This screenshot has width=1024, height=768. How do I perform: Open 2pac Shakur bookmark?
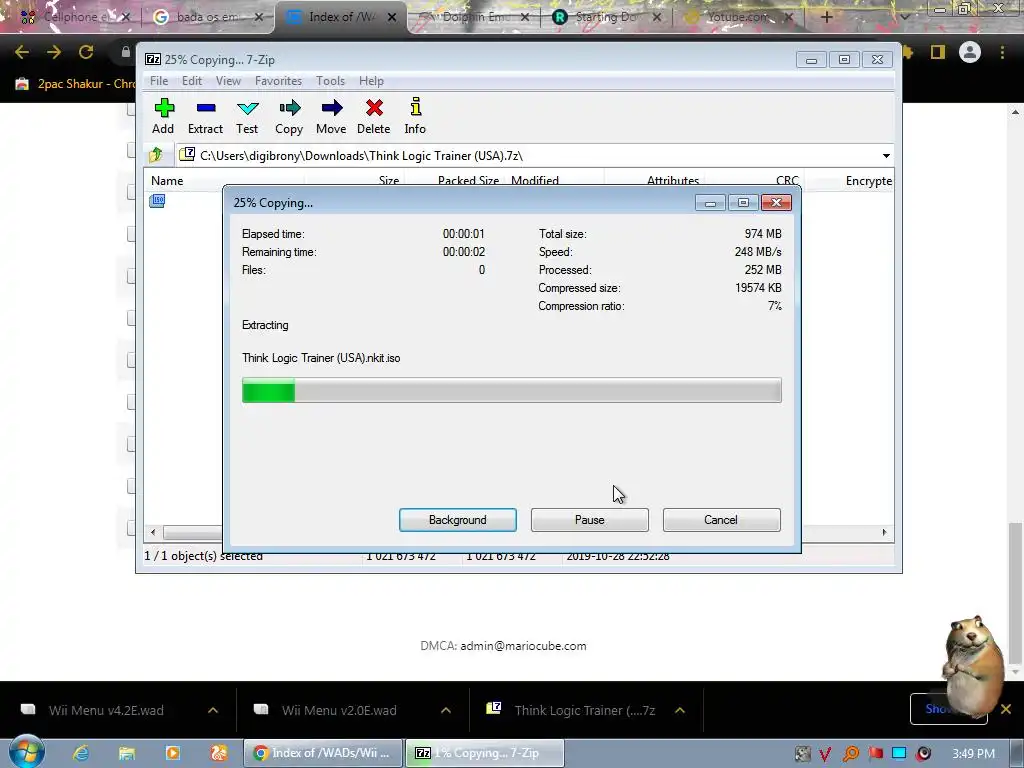pyautogui.click(x=75, y=84)
